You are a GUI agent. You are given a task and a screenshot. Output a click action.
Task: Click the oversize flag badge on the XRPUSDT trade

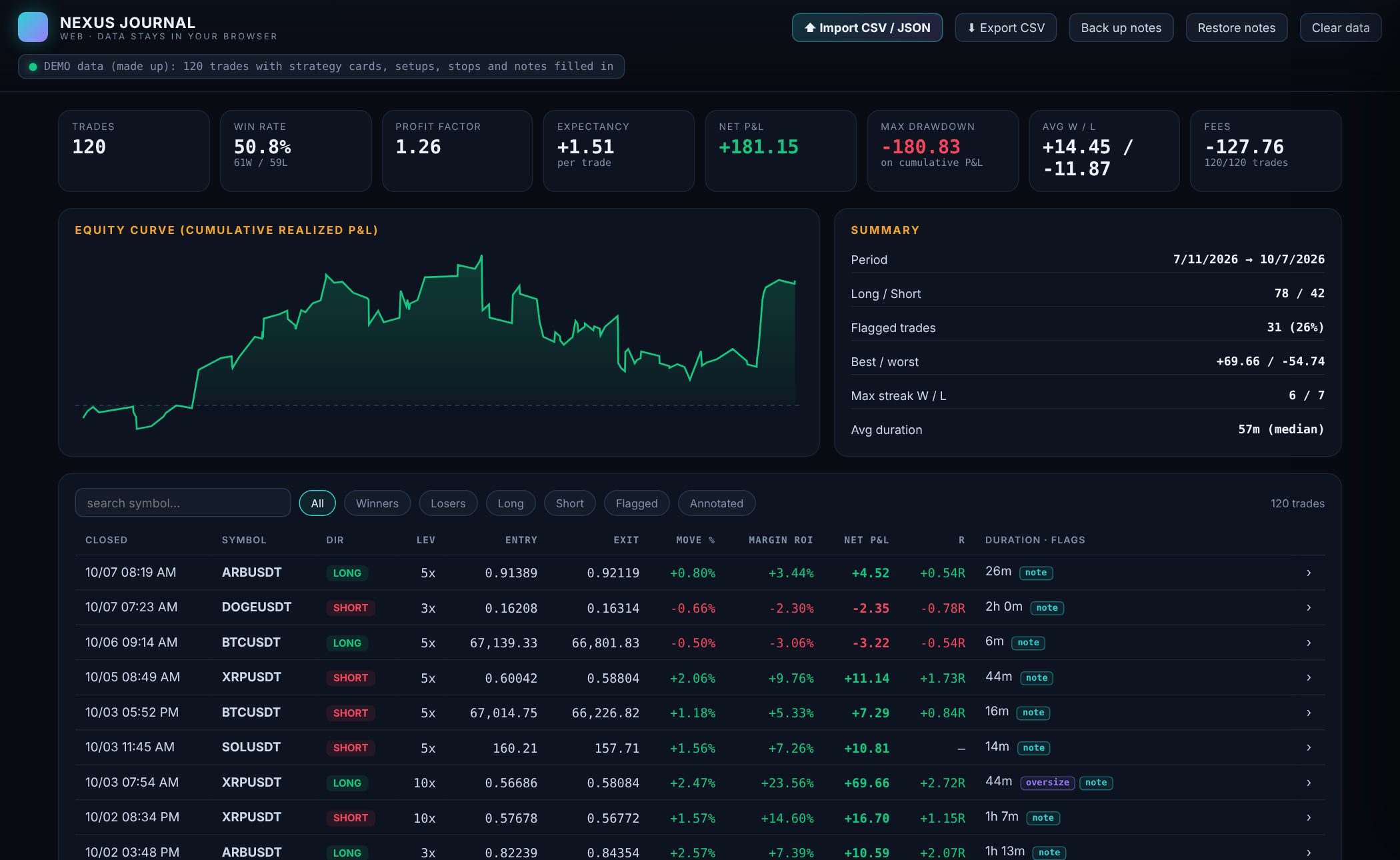pyautogui.click(x=1047, y=783)
